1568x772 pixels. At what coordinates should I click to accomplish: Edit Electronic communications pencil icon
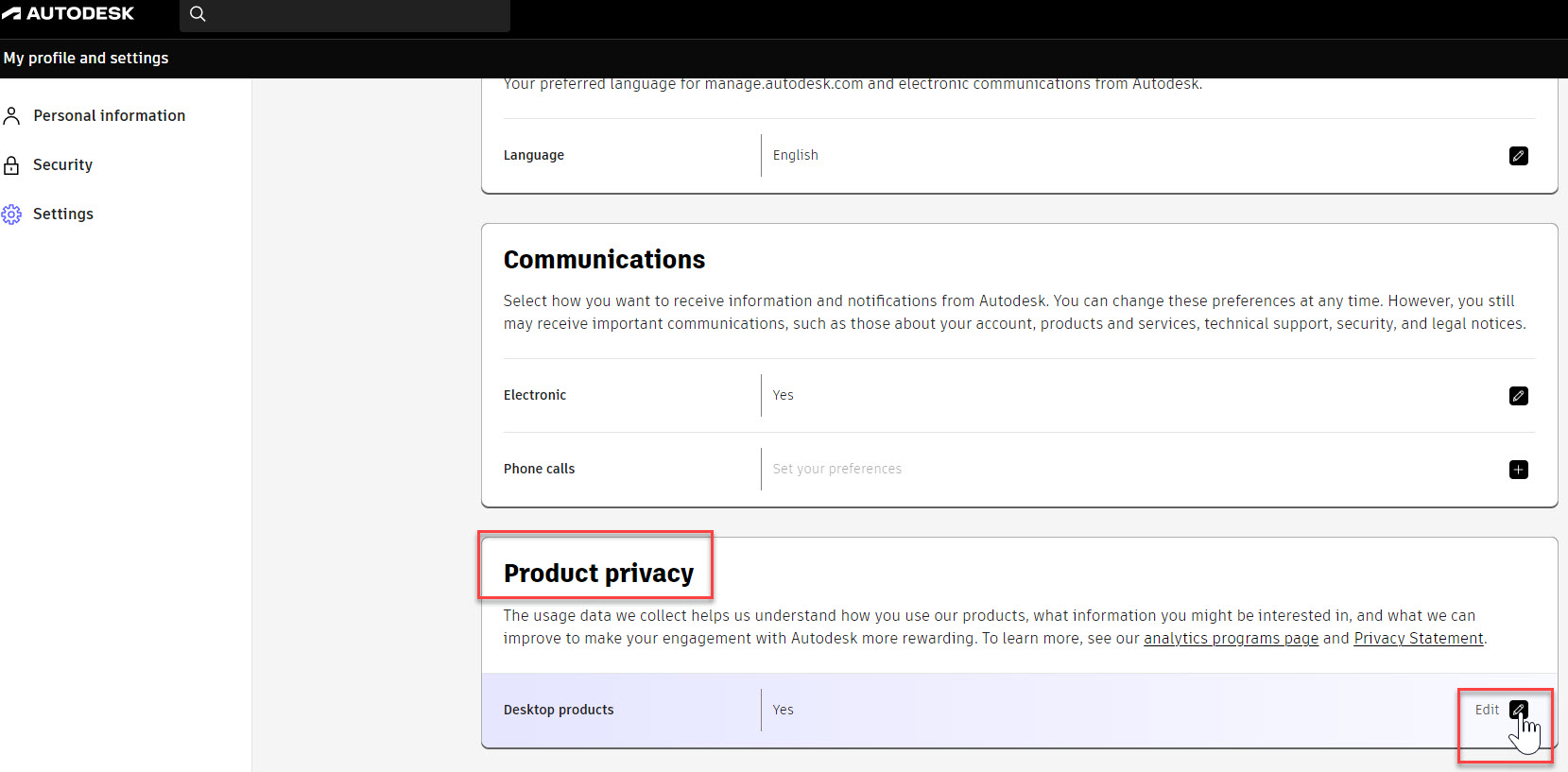tap(1518, 396)
